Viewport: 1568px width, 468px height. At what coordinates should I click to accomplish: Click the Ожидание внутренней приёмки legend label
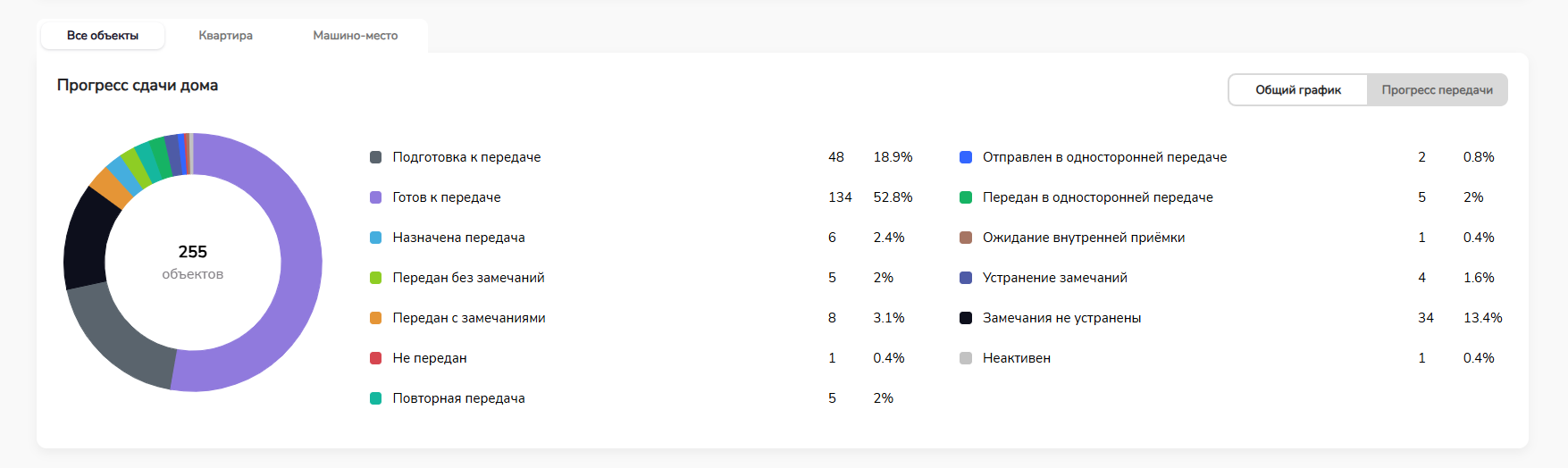pos(1083,238)
